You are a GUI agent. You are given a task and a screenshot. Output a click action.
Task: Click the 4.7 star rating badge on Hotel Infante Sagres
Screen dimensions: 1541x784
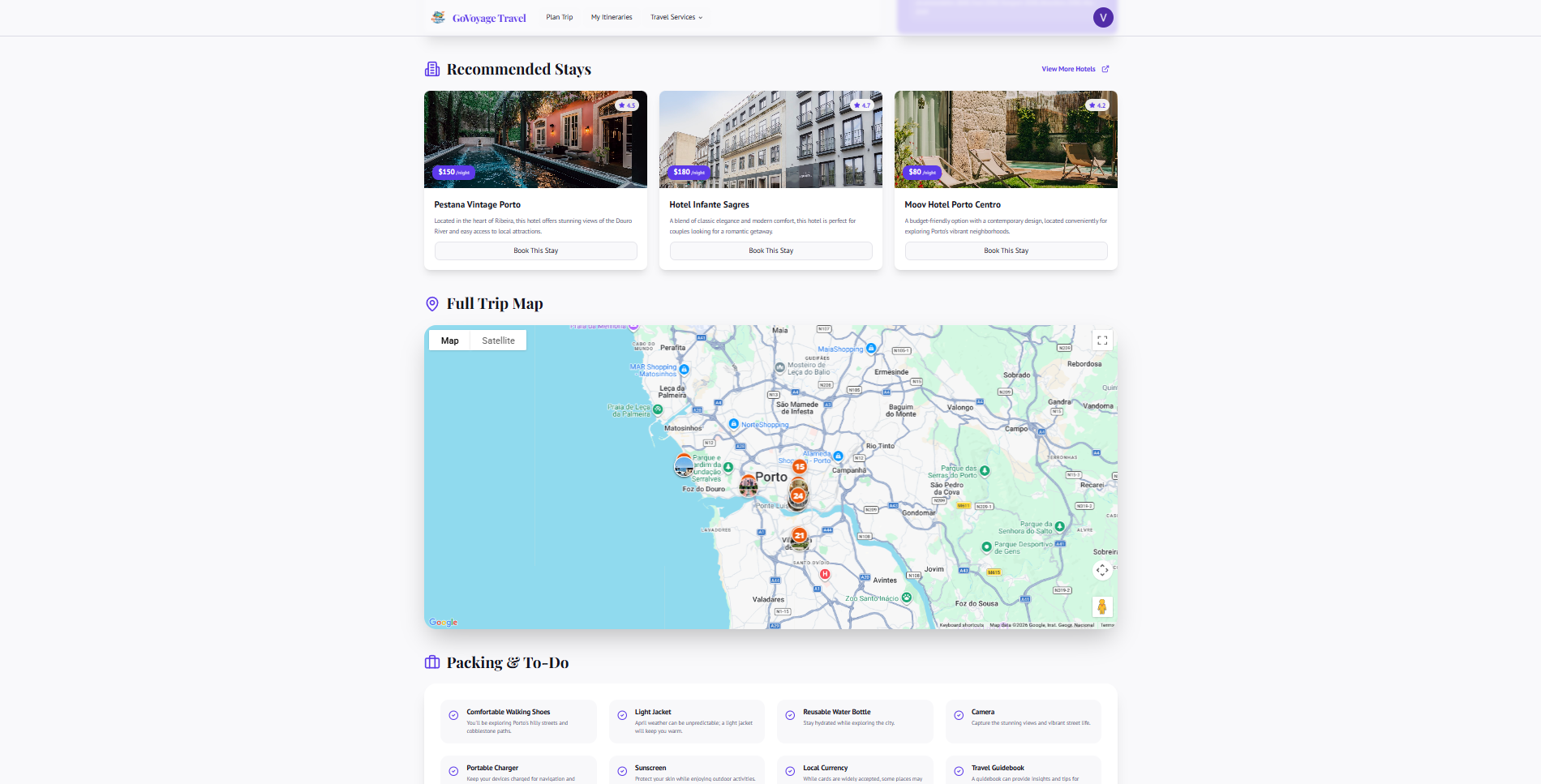pos(862,105)
